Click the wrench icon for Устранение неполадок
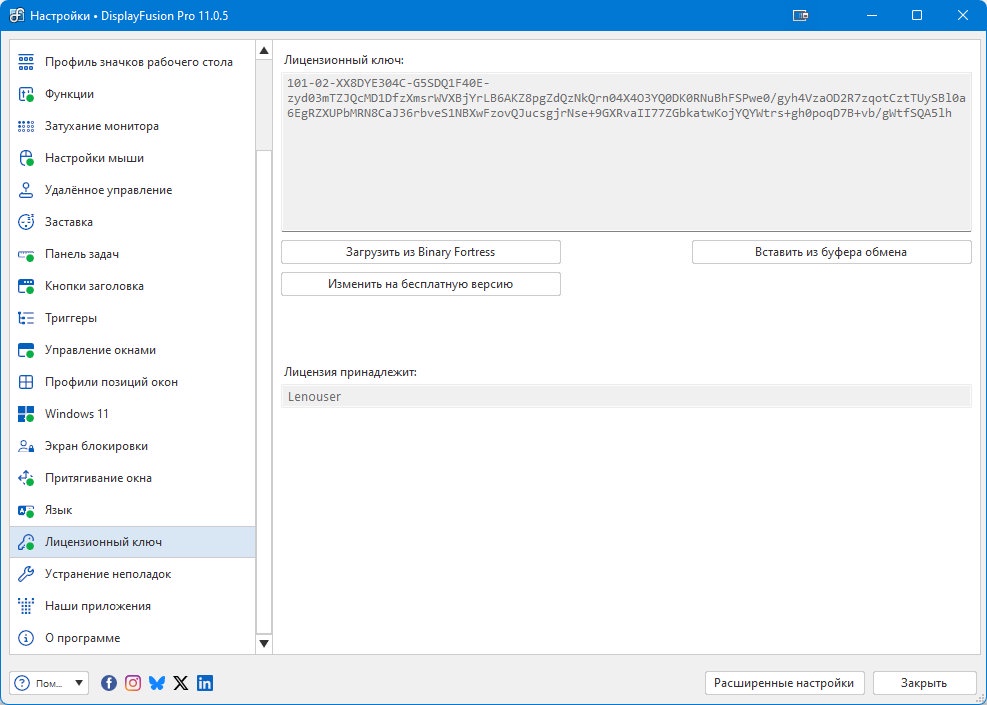 [26, 573]
